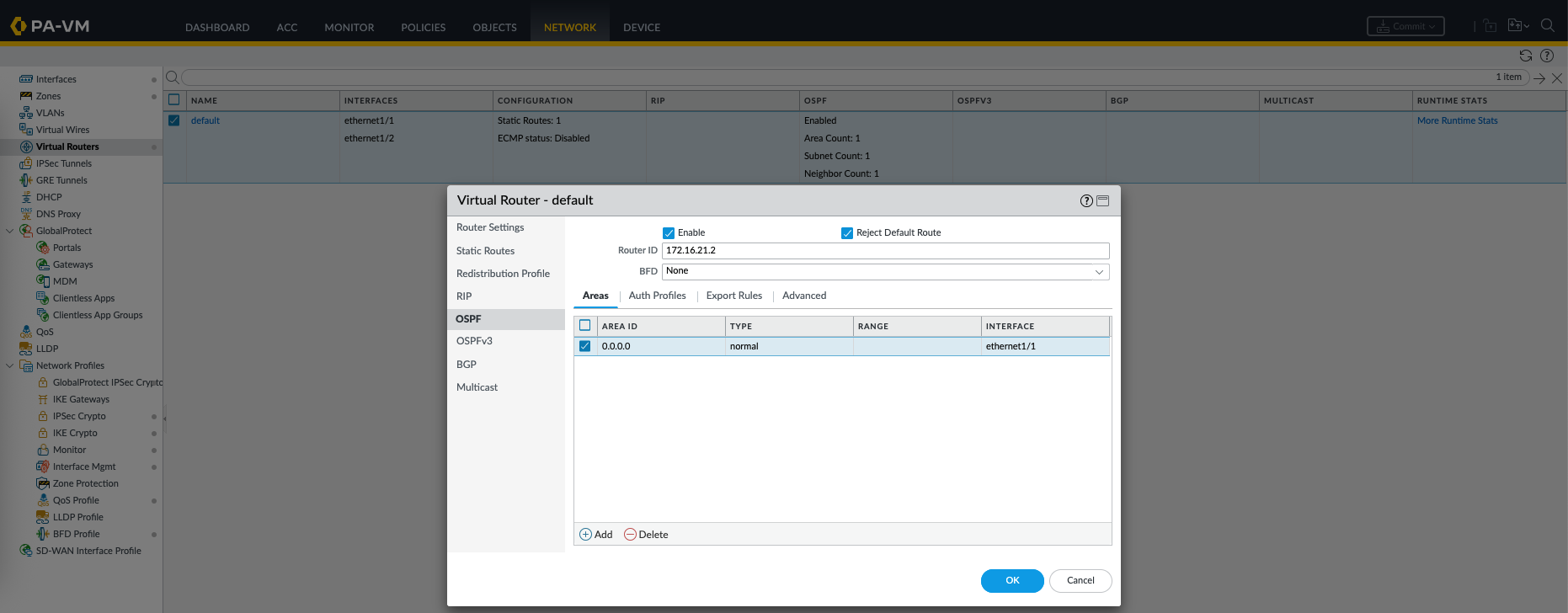This screenshot has width=1568, height=613.
Task: Click the help icon in Virtual Router dialog
Action: 1086,200
